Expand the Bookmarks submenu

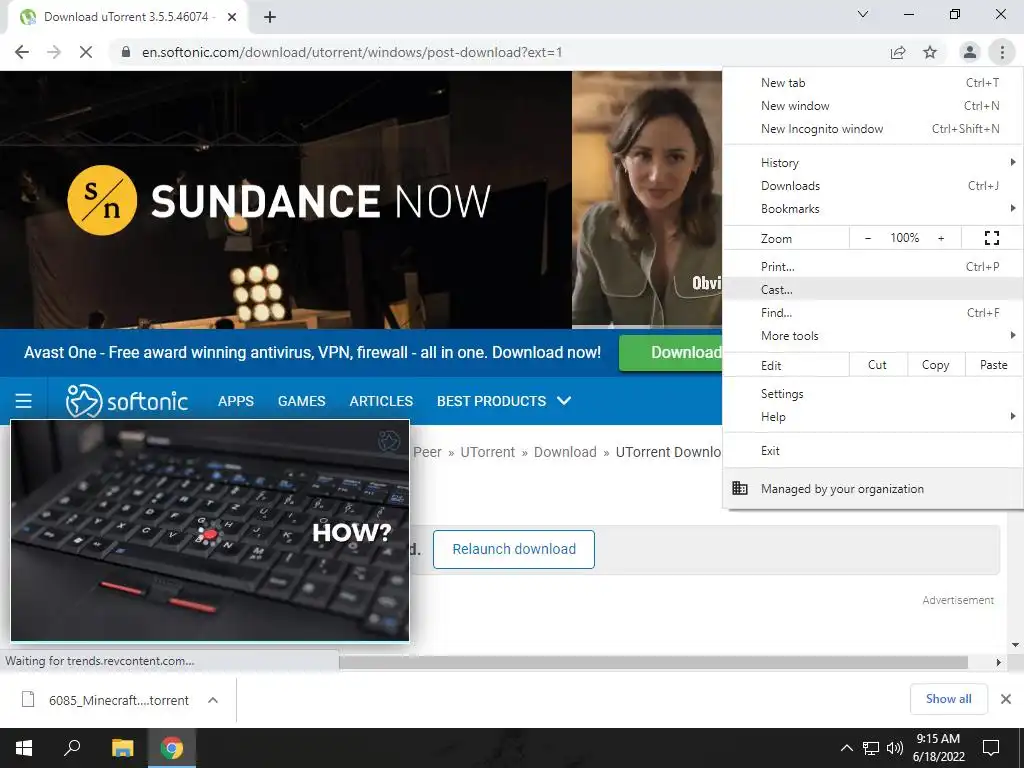pyautogui.click(x=873, y=208)
